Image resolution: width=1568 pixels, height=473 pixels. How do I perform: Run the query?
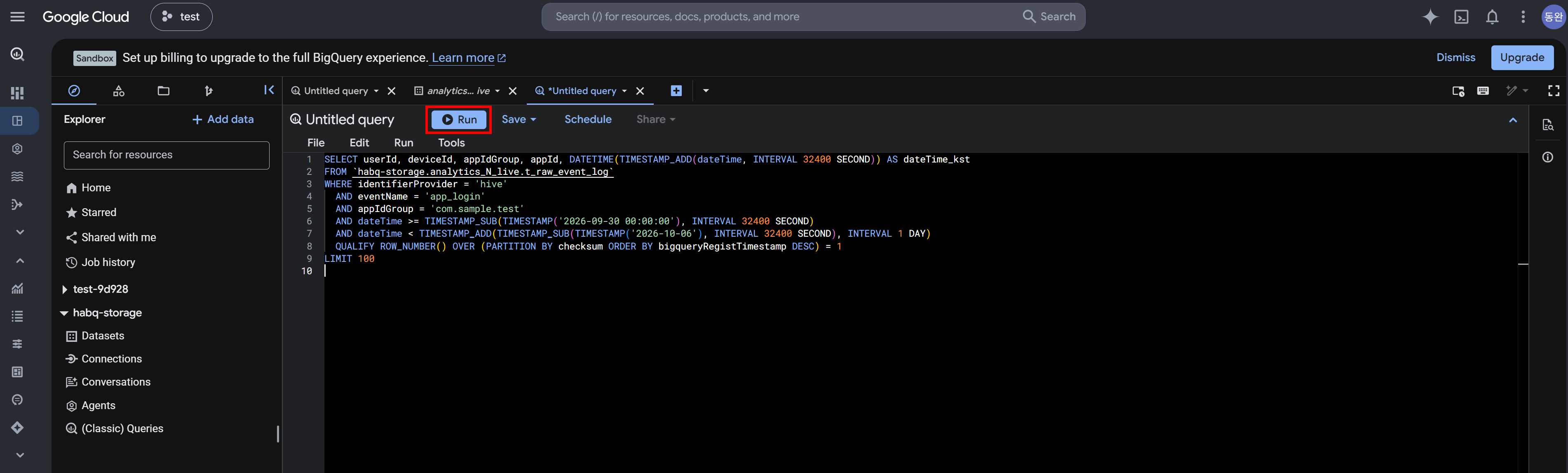click(459, 119)
